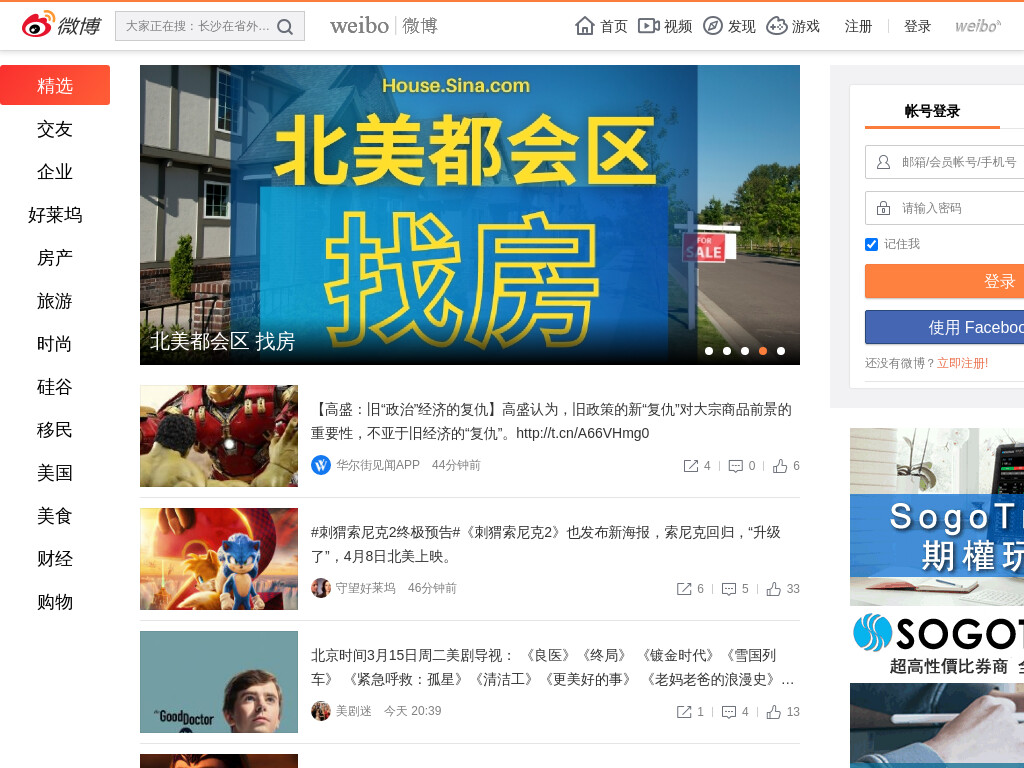Focus the 请输入密码 password field
Viewport: 1024px width, 768px height.
pyautogui.click(x=944, y=208)
